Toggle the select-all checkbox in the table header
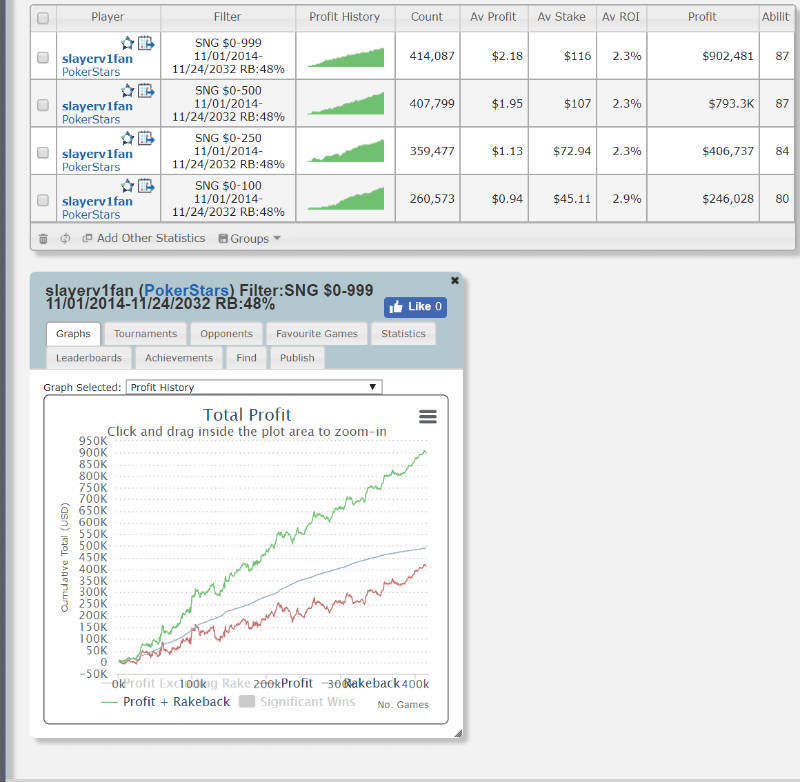 pyautogui.click(x=43, y=18)
